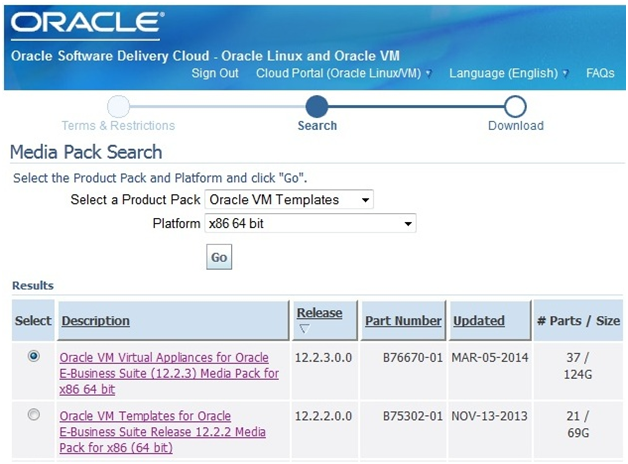Image resolution: width=628 pixels, height=464 pixels.
Task: Click the Download step circle
Action: [x=515, y=106]
